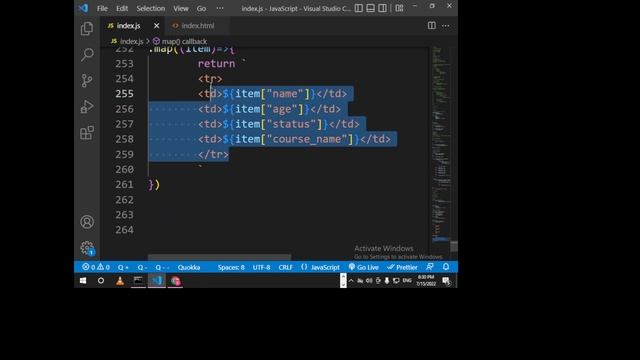Change line endings via CRLF
Screen dimensions: 640x360
[285, 267]
